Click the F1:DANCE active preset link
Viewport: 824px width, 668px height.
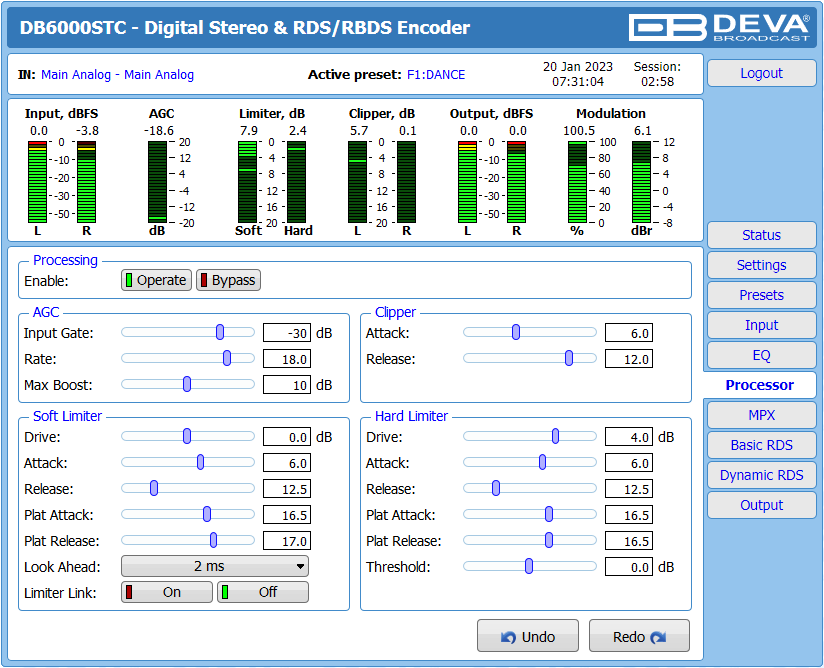click(436, 75)
